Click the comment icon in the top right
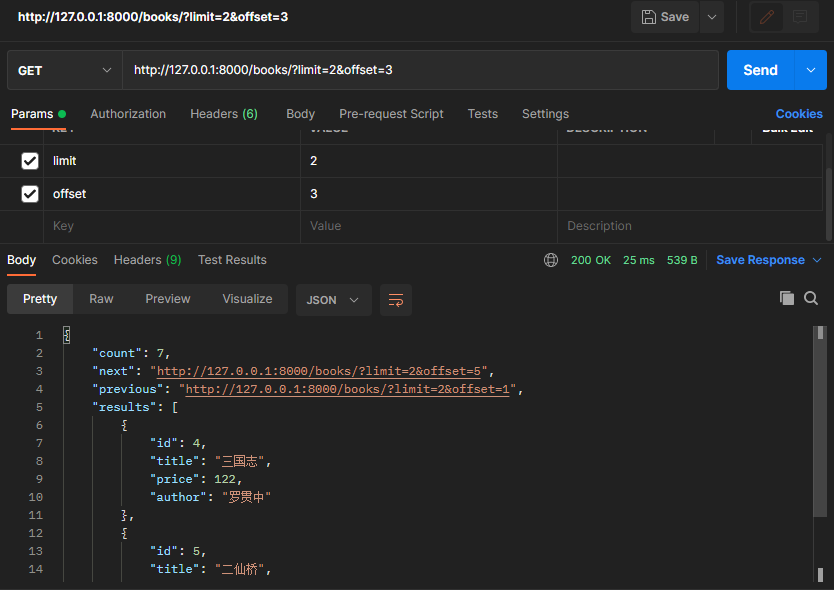The height and width of the screenshot is (590, 834). [800, 17]
